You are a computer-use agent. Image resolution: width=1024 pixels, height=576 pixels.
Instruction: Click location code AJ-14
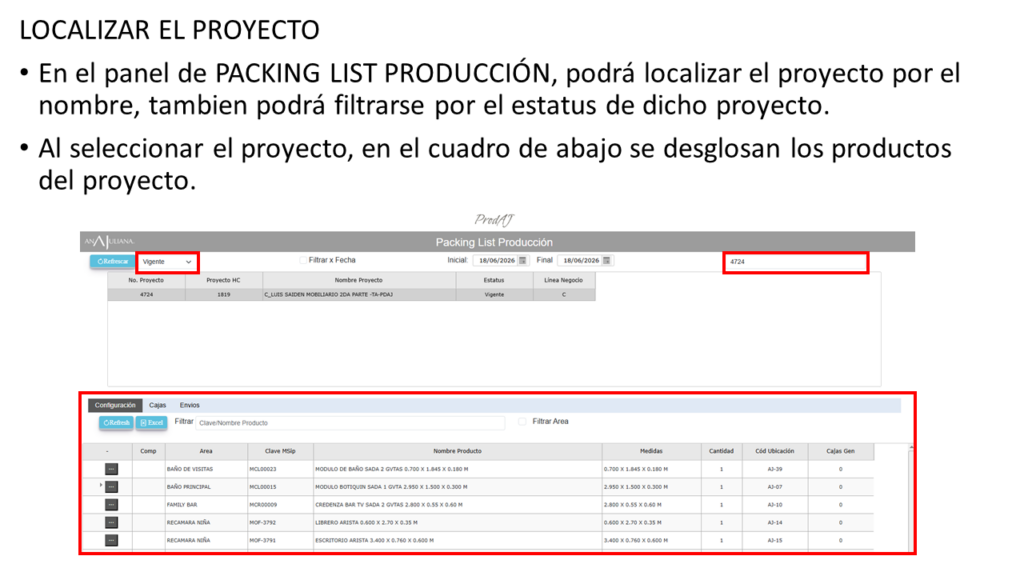pyautogui.click(x=775, y=522)
